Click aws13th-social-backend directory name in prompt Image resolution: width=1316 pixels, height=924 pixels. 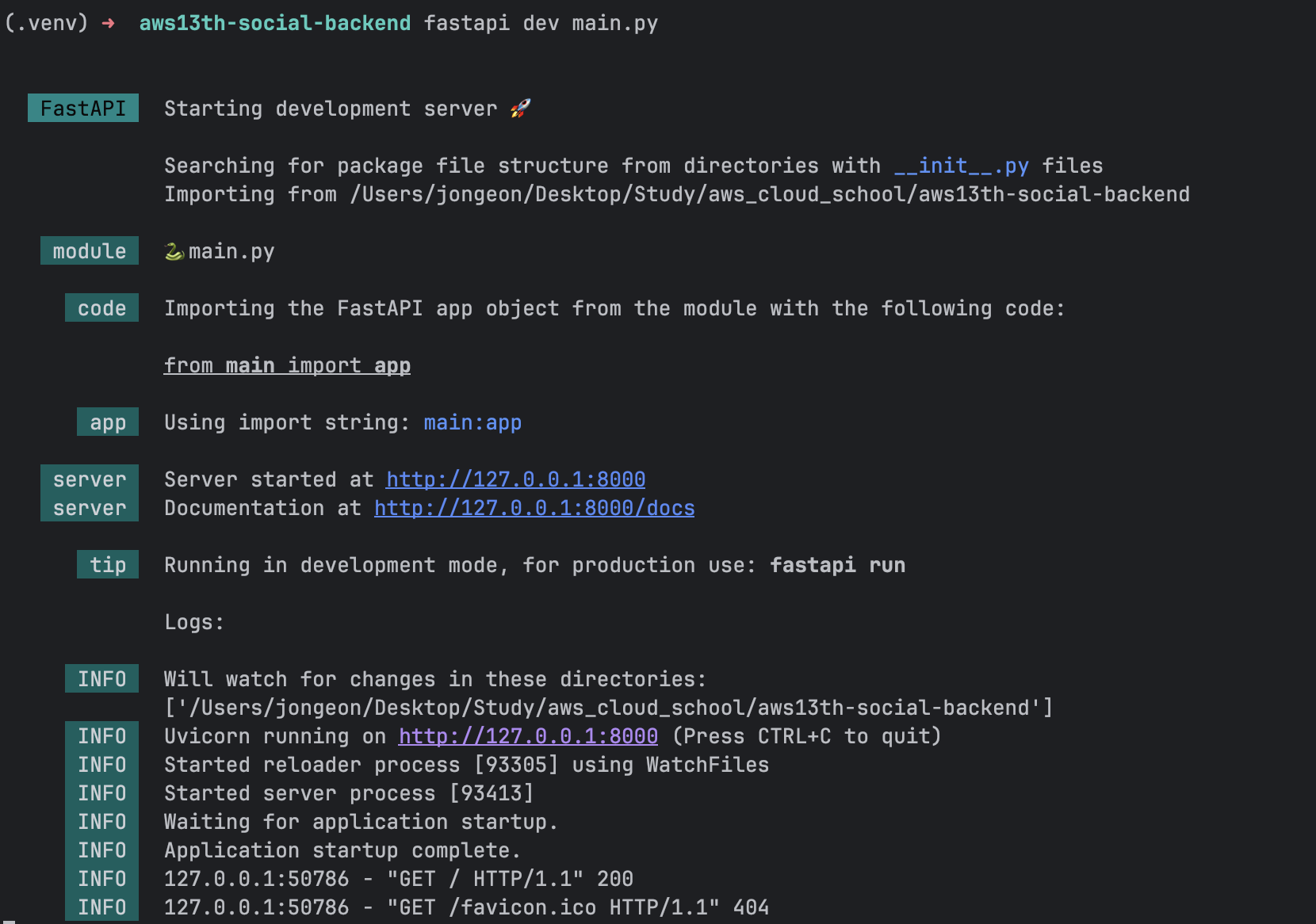(x=275, y=23)
